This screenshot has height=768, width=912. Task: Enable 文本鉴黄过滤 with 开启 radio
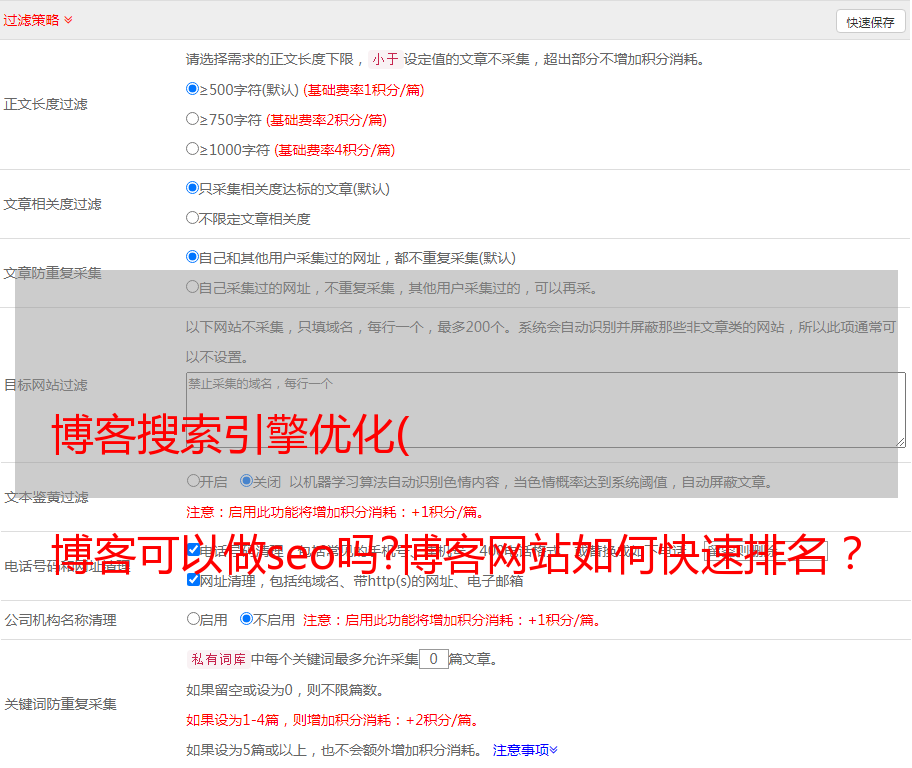pos(193,481)
